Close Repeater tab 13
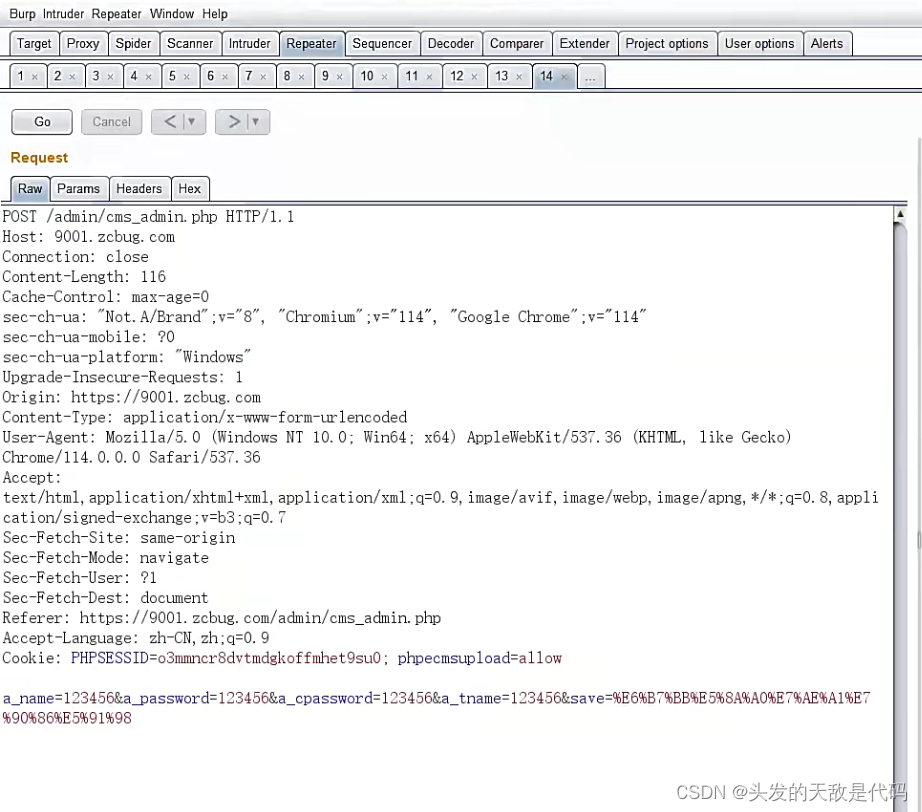This screenshot has width=922, height=812. coord(519,76)
